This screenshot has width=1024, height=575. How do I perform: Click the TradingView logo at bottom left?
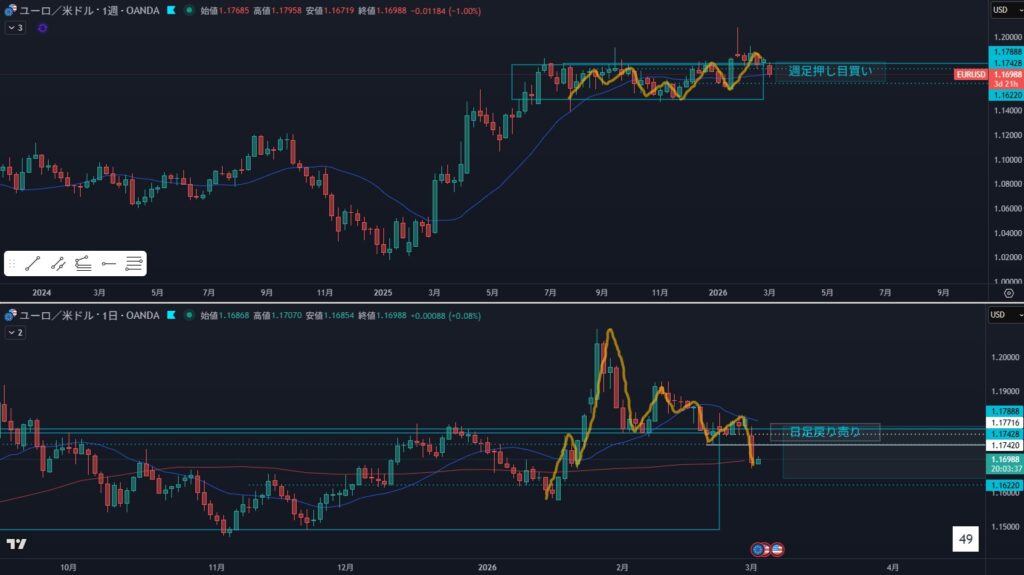click(16, 544)
